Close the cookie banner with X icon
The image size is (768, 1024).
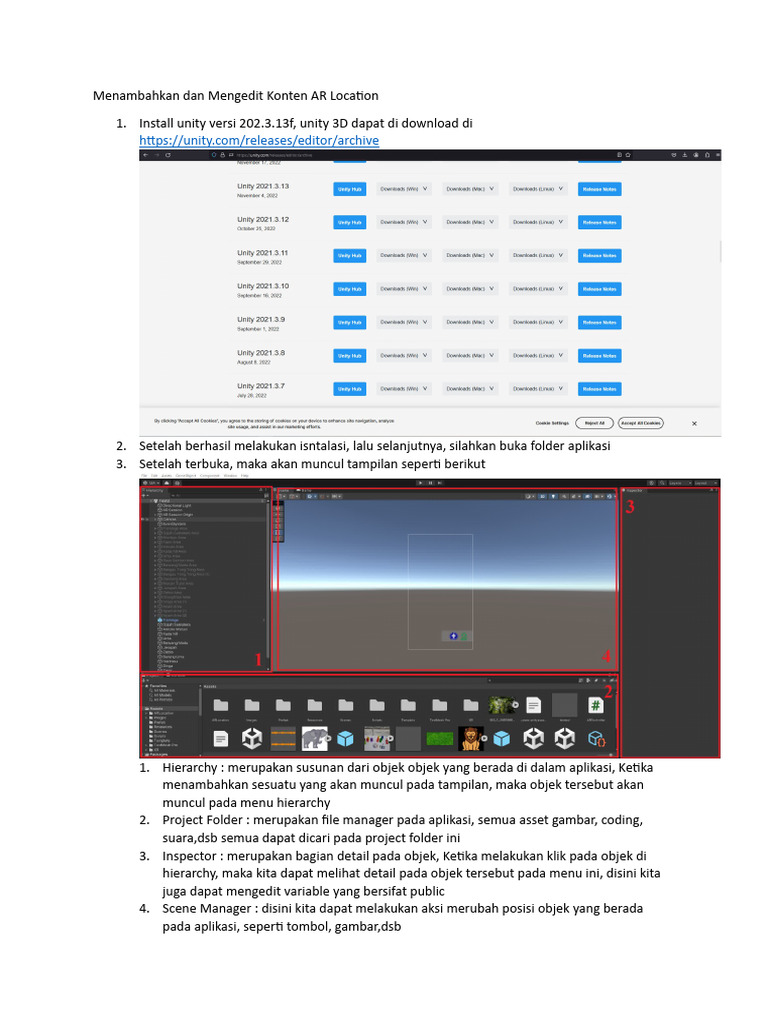[694, 423]
